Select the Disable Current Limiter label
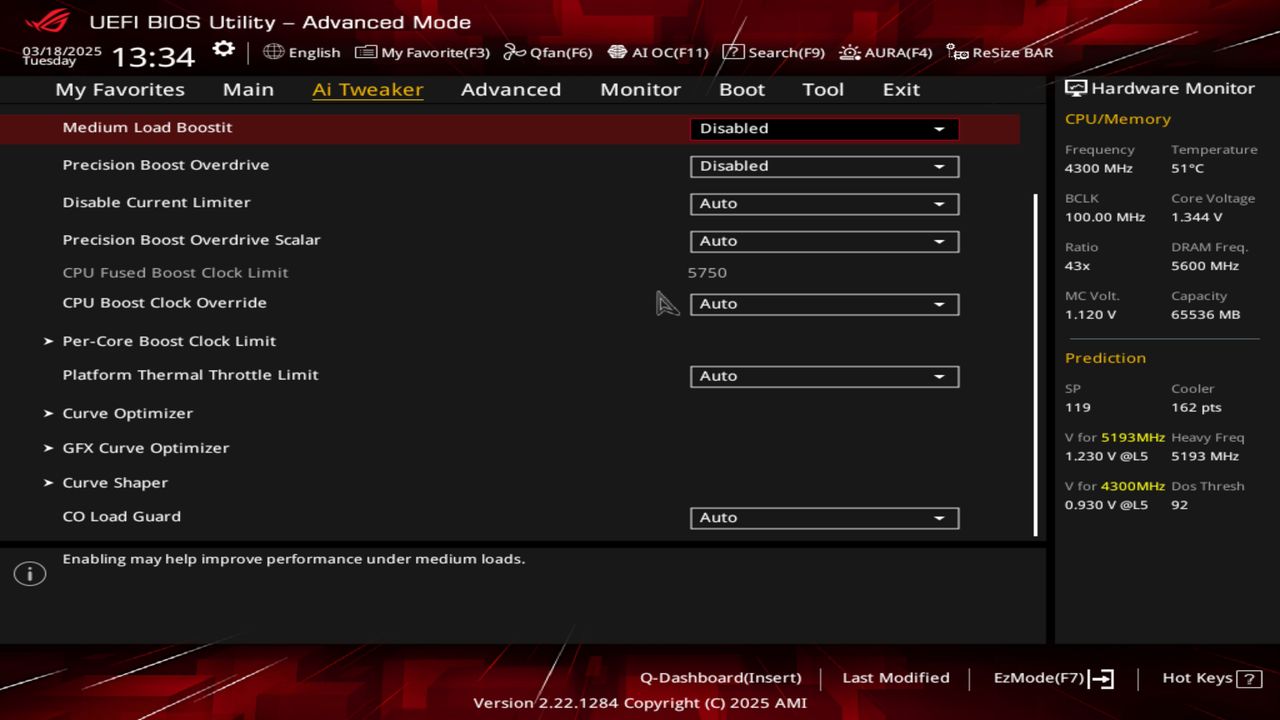1280x720 pixels. [x=156, y=202]
